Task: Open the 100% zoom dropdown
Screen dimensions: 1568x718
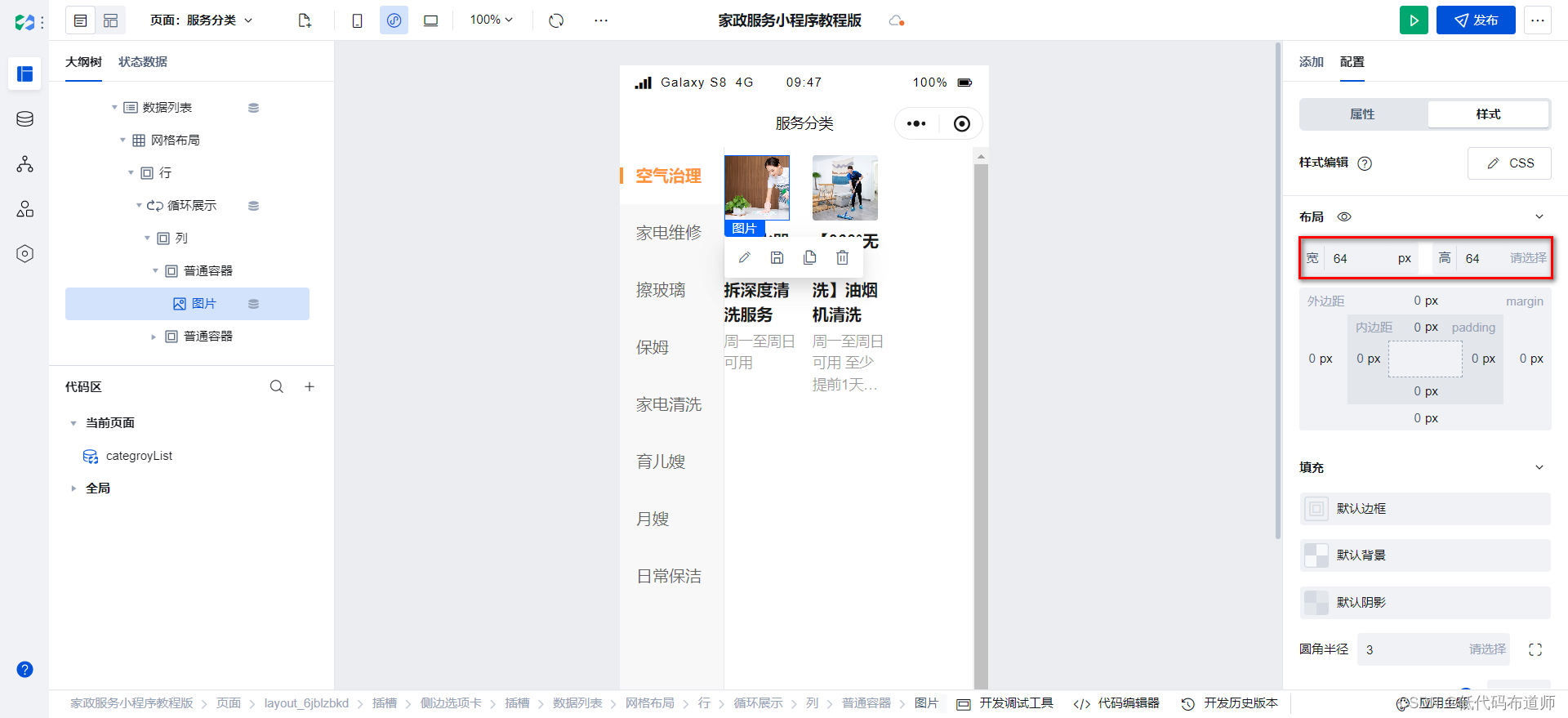Action: [x=492, y=20]
